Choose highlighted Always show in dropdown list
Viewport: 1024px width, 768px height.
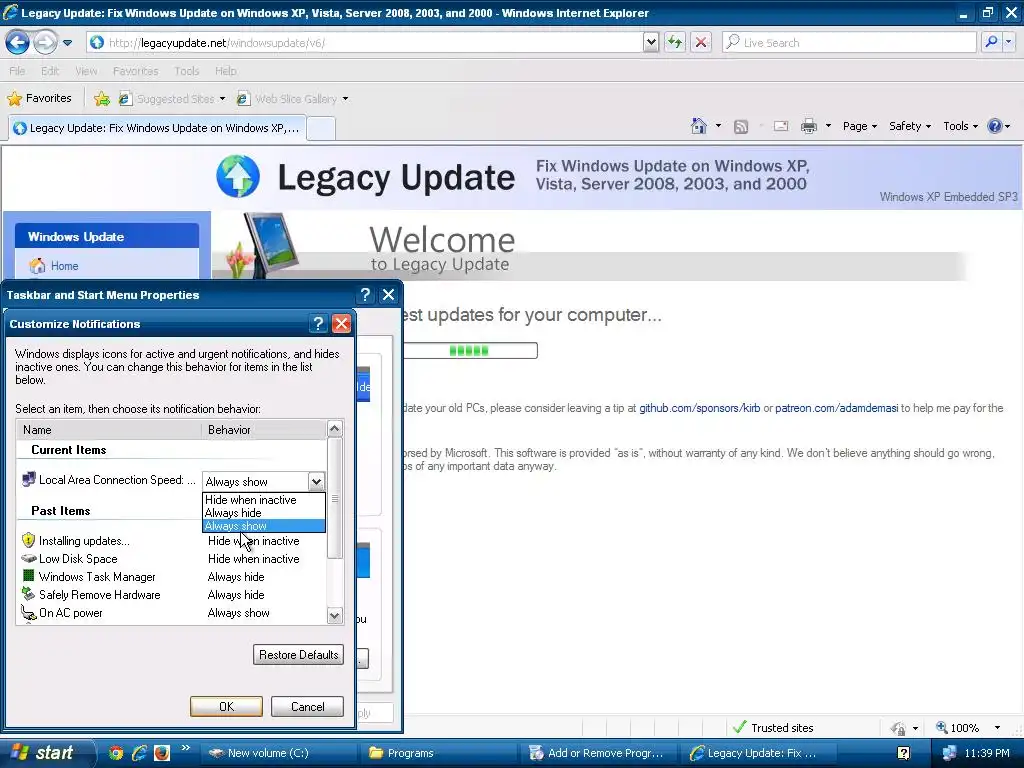[263, 526]
